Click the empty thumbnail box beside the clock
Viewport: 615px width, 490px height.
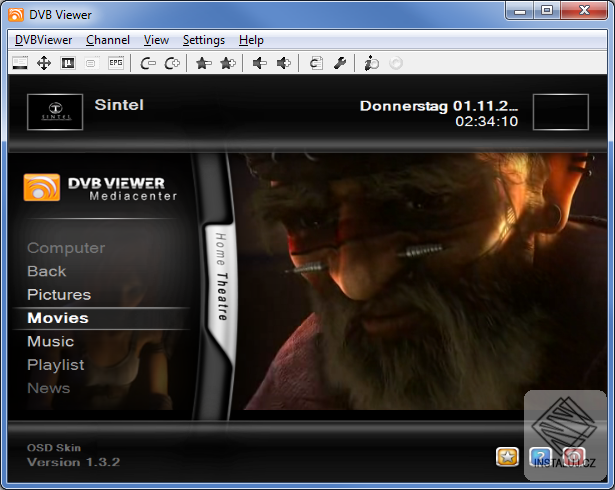[560, 112]
